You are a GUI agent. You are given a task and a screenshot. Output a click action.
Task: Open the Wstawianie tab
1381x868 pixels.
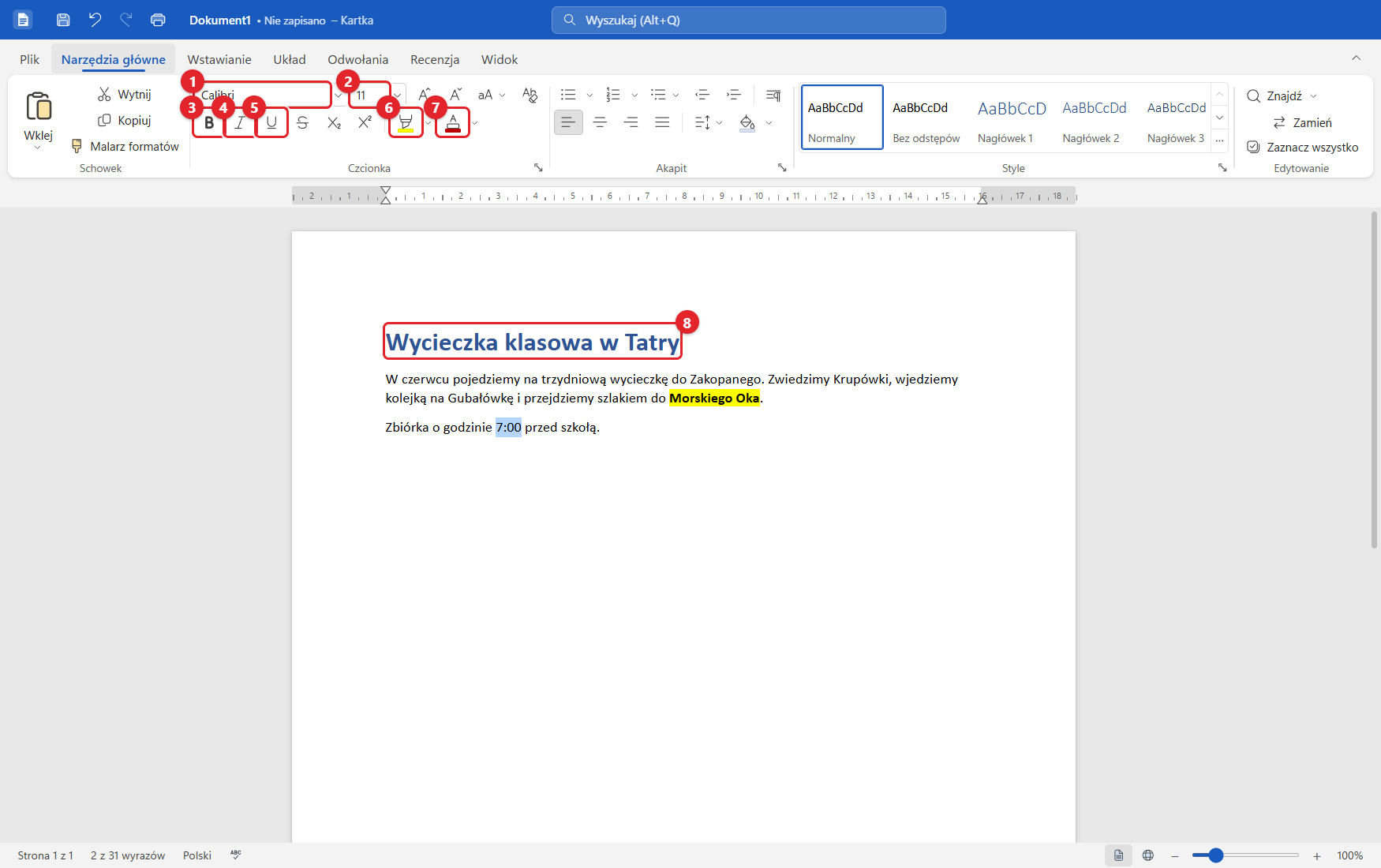(219, 59)
